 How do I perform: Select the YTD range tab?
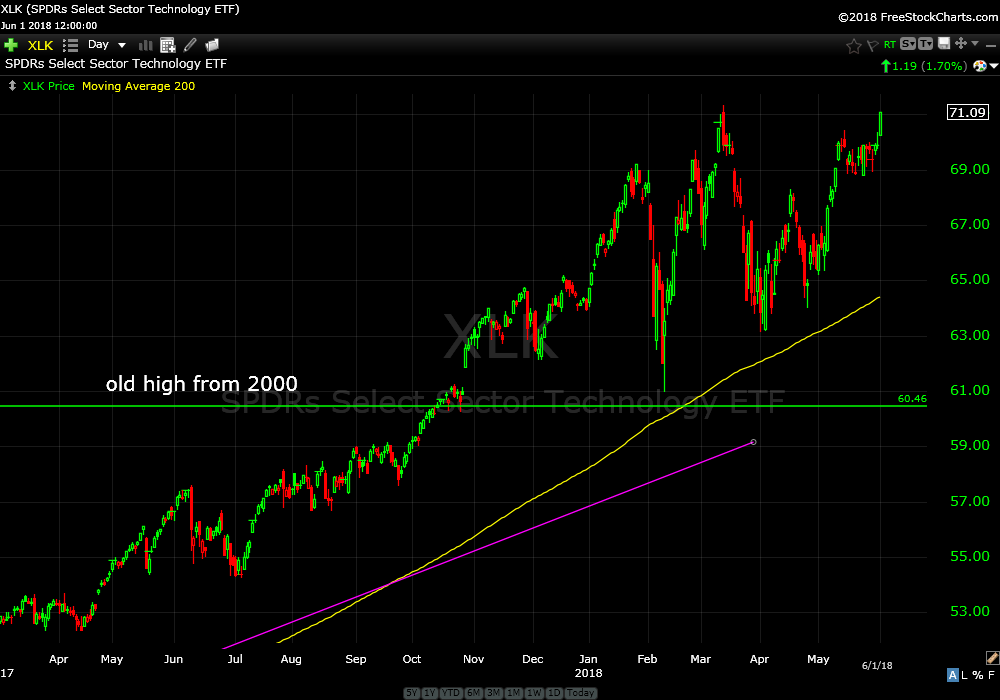(450, 693)
